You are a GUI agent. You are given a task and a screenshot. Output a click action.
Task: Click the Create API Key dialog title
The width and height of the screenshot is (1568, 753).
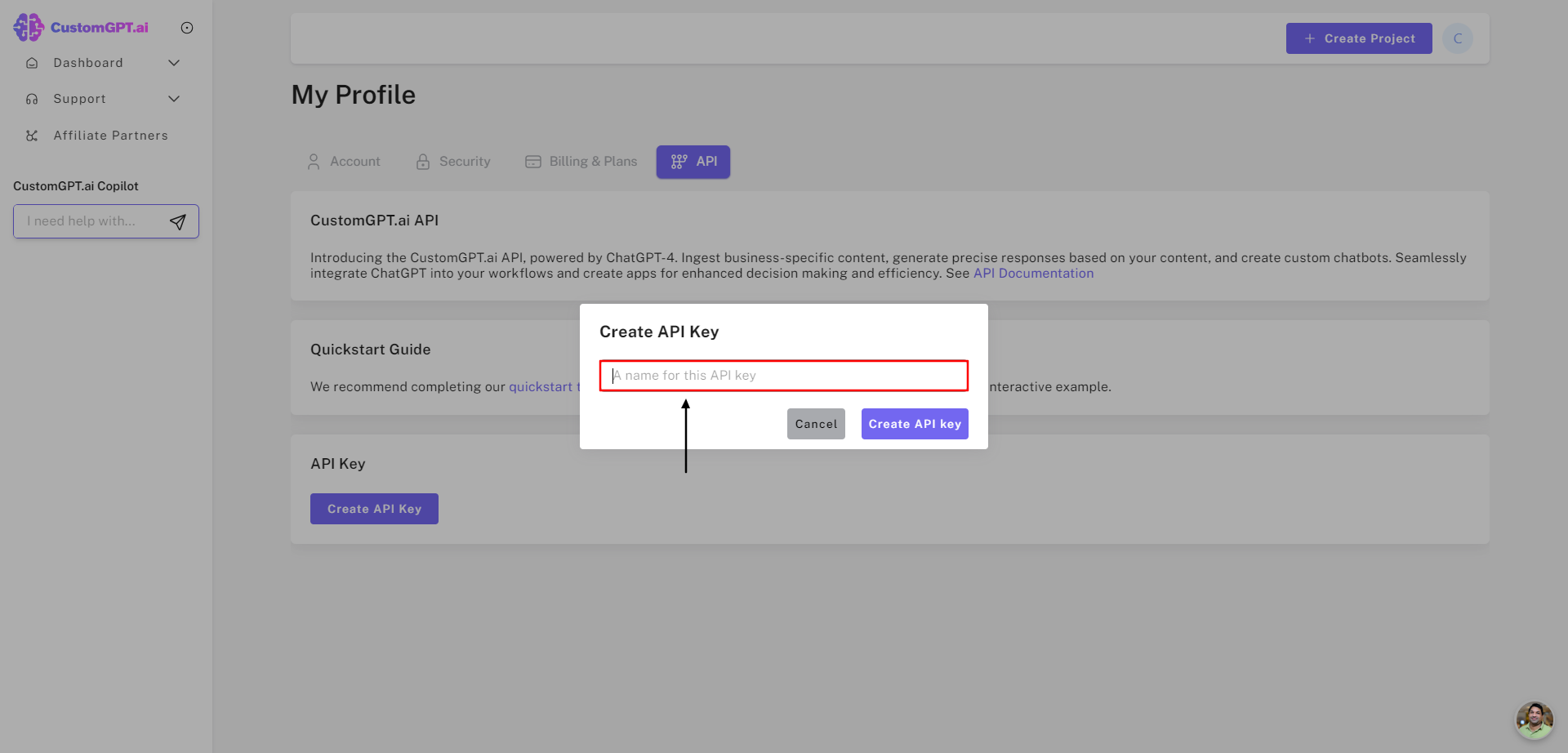click(659, 332)
